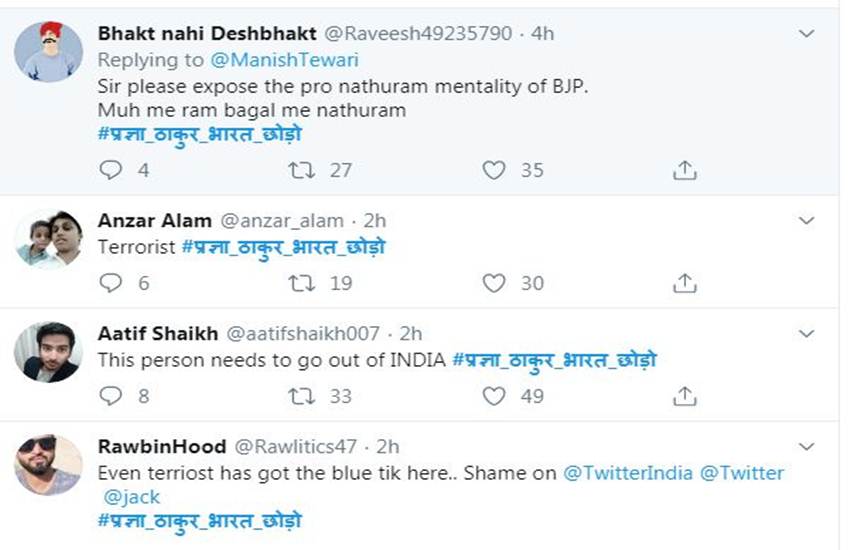850x550 pixels.
Task: Reply to Bhakt nahi Deshbhakt's tweet
Action: (111, 170)
